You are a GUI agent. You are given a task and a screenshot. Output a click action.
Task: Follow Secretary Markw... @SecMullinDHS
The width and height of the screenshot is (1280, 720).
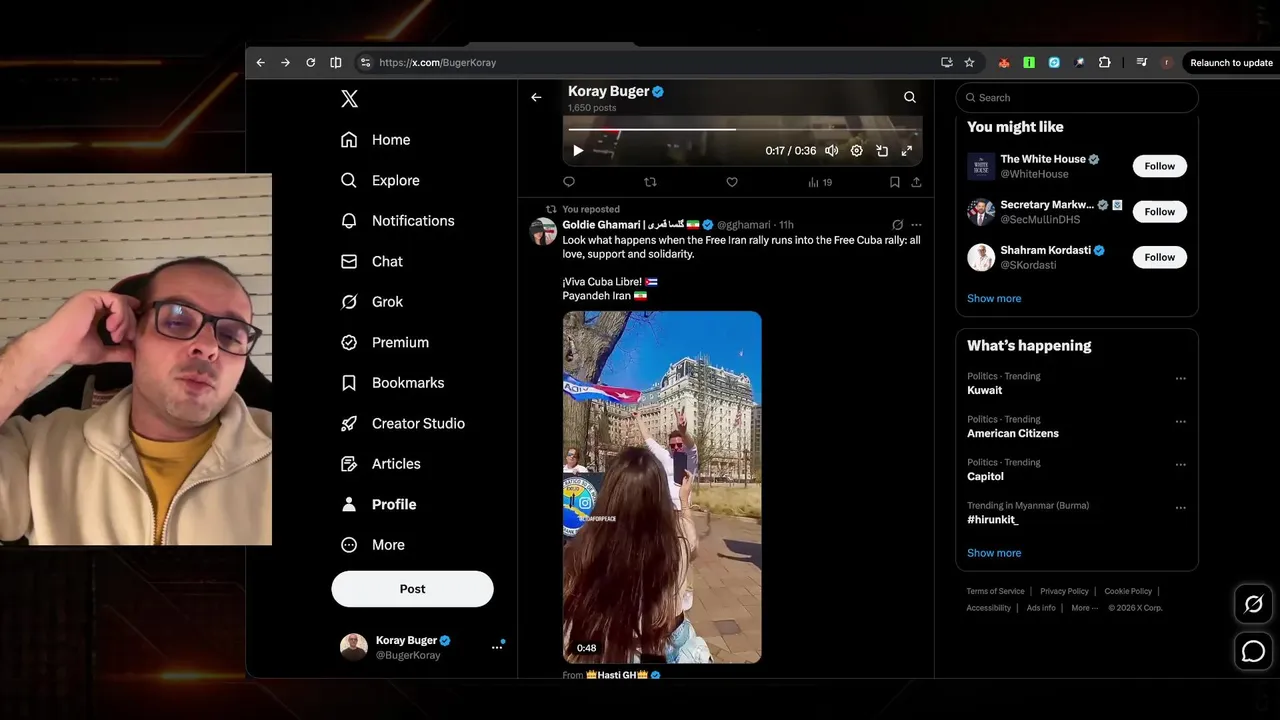coord(1160,212)
